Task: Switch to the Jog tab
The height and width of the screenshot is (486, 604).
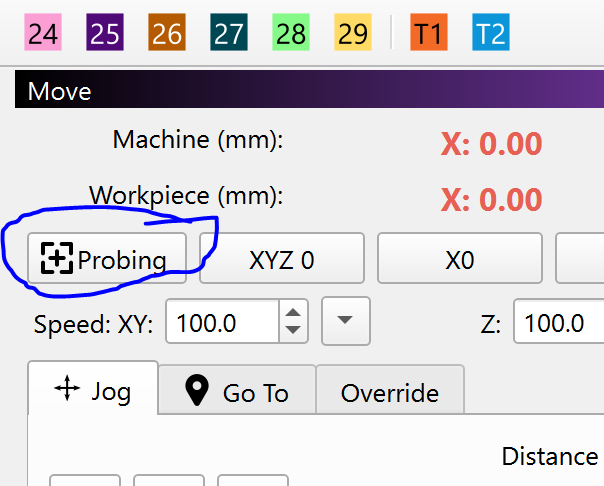Action: click(93, 390)
